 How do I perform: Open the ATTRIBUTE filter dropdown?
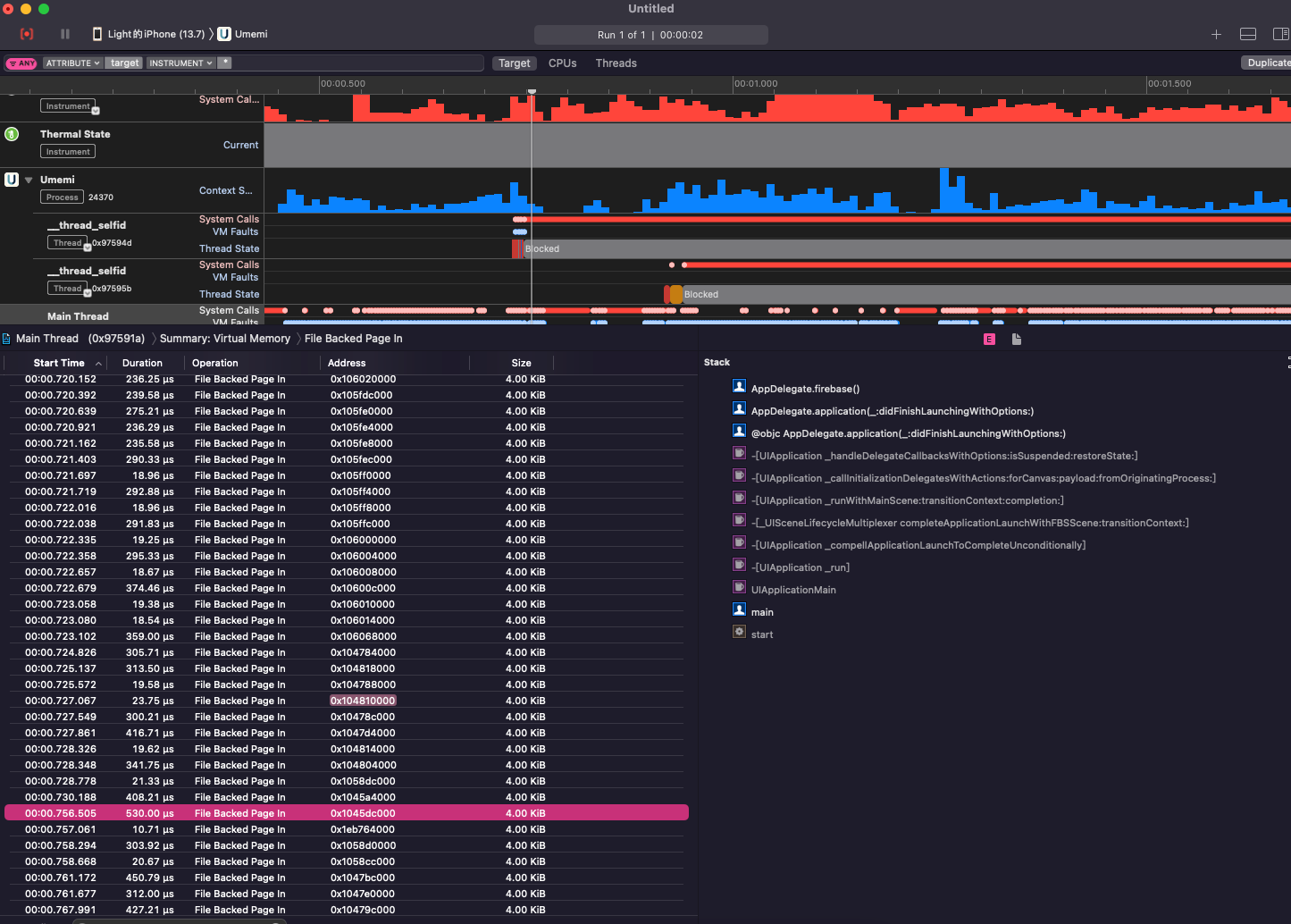tap(72, 63)
